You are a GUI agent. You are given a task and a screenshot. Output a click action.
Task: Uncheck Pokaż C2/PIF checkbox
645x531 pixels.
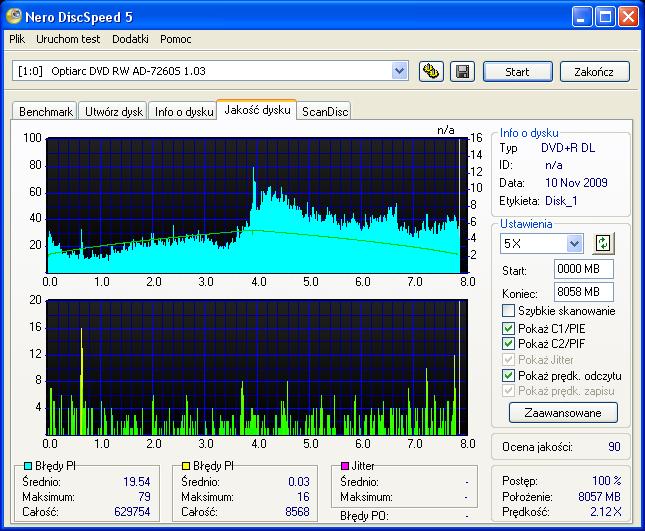point(508,343)
